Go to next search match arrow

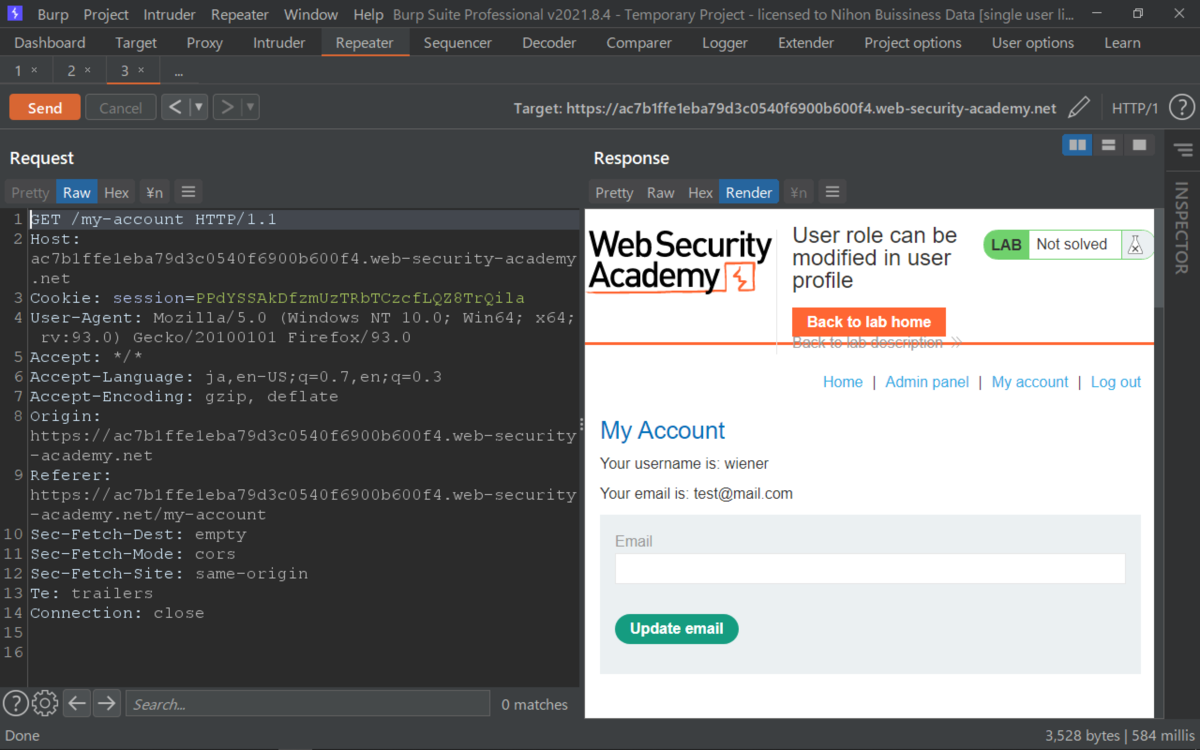point(106,704)
